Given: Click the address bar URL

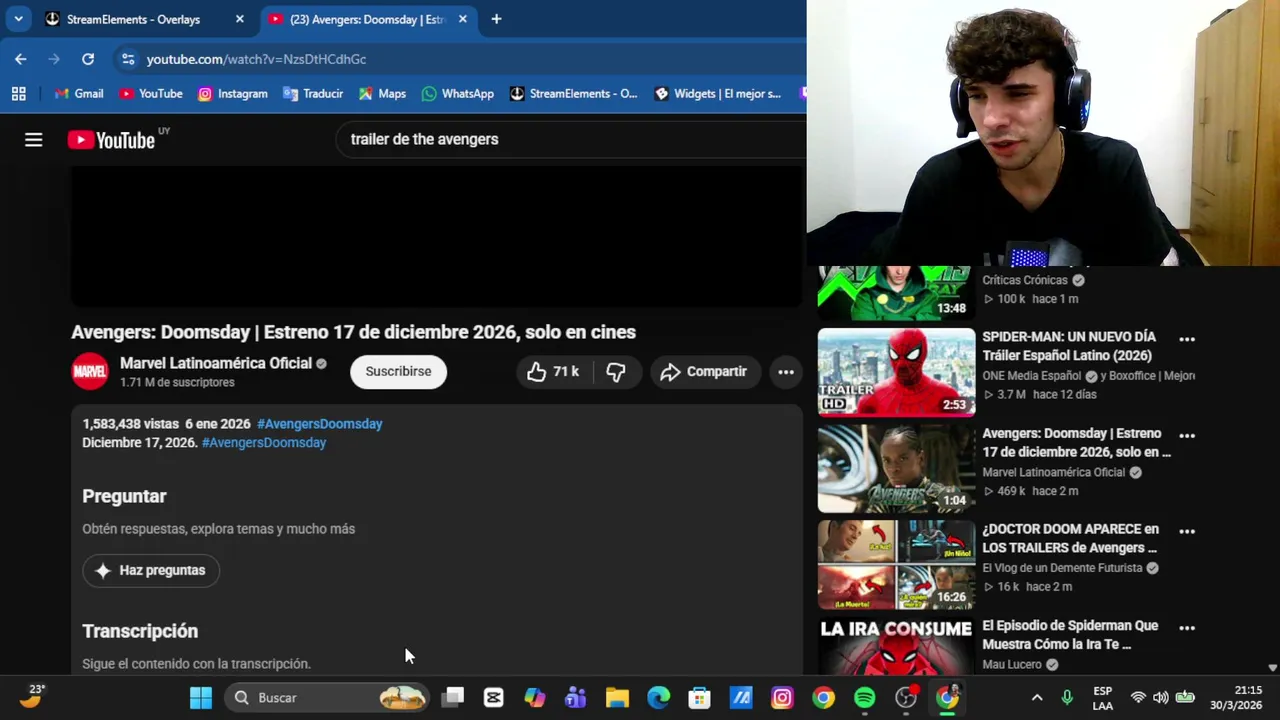Looking at the screenshot, I should pos(256,59).
